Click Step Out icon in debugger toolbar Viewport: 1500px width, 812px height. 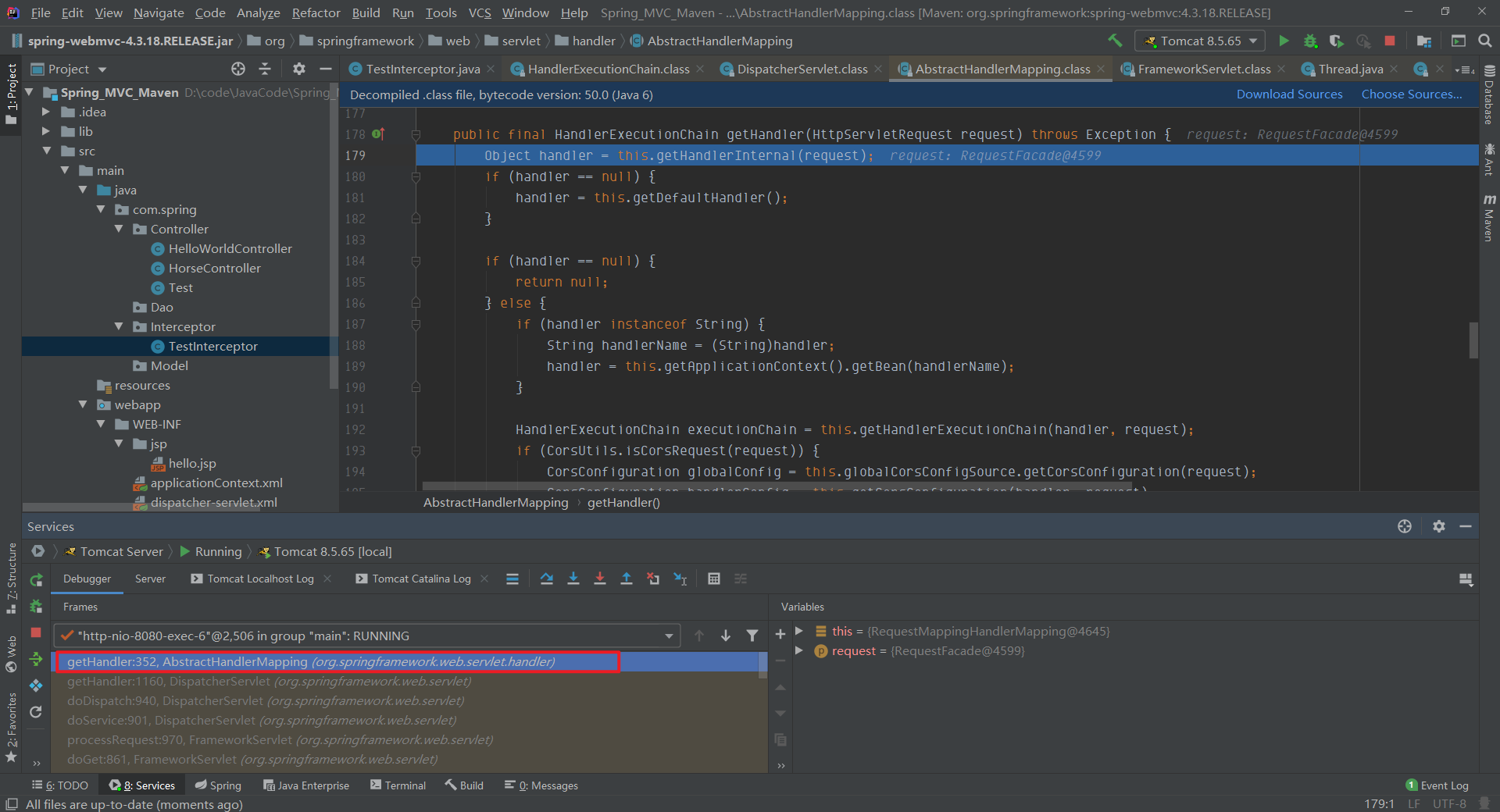click(x=626, y=579)
